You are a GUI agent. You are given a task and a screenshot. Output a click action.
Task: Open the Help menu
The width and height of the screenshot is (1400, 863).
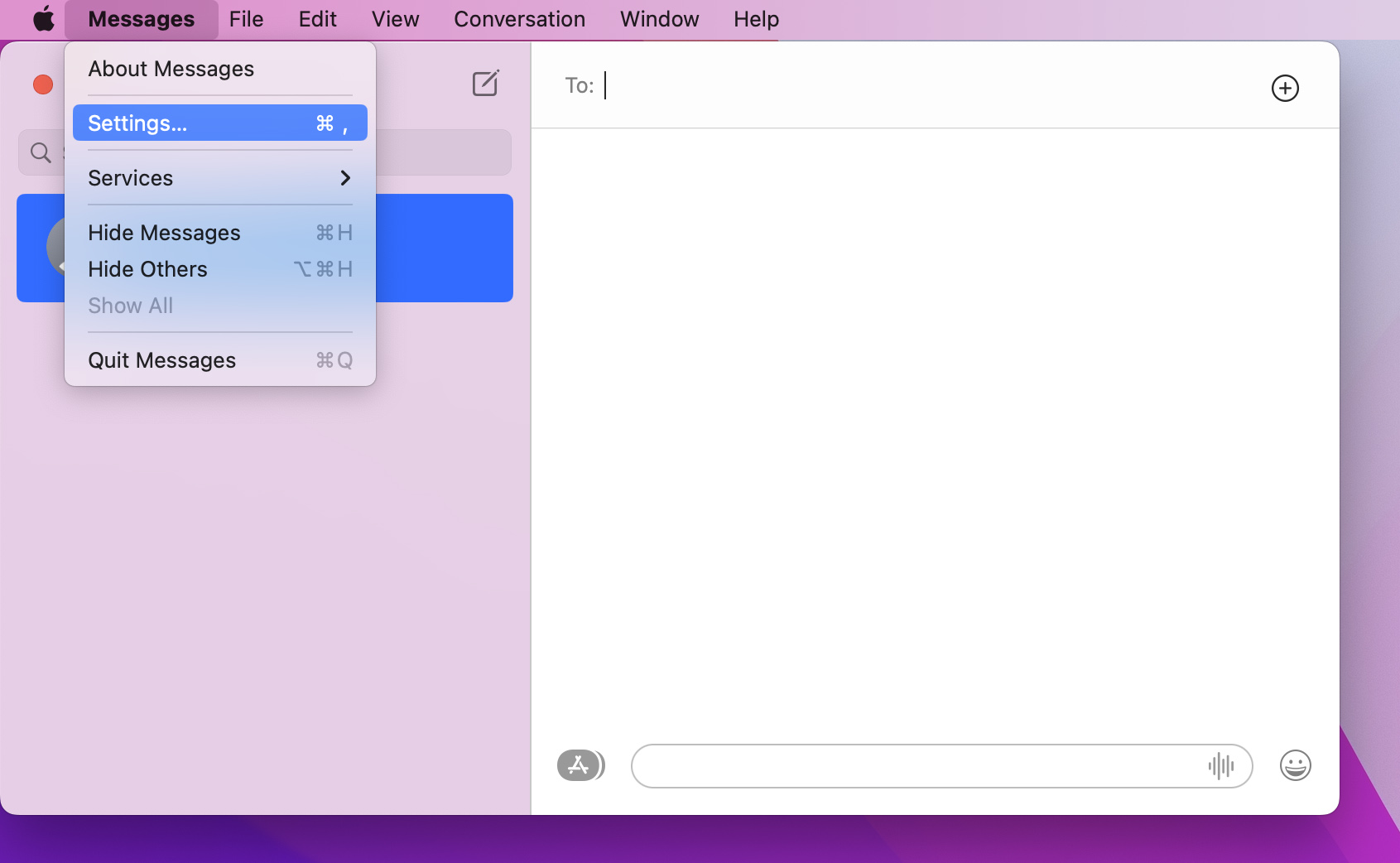[756, 19]
